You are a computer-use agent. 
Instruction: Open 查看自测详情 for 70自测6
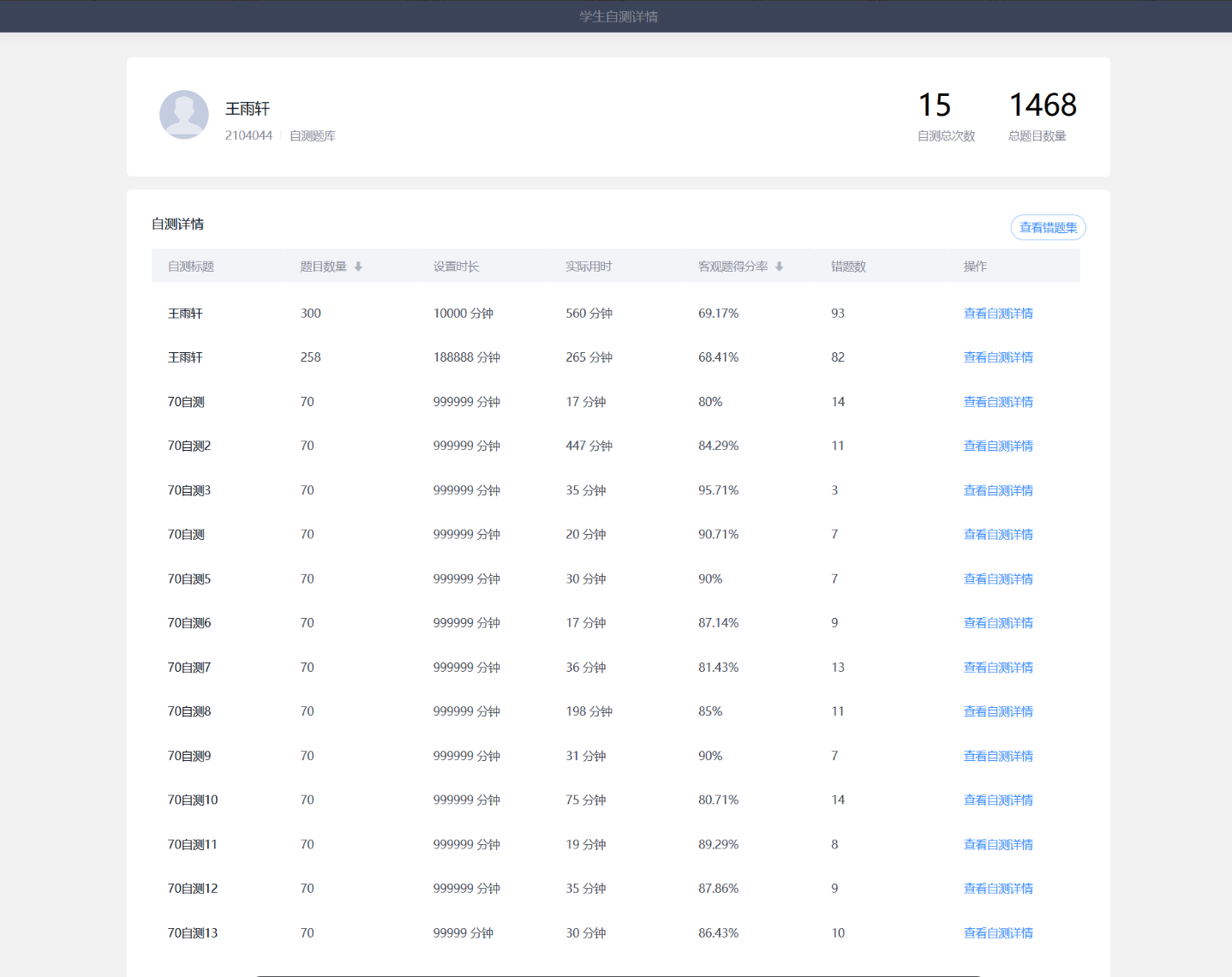[998, 623]
